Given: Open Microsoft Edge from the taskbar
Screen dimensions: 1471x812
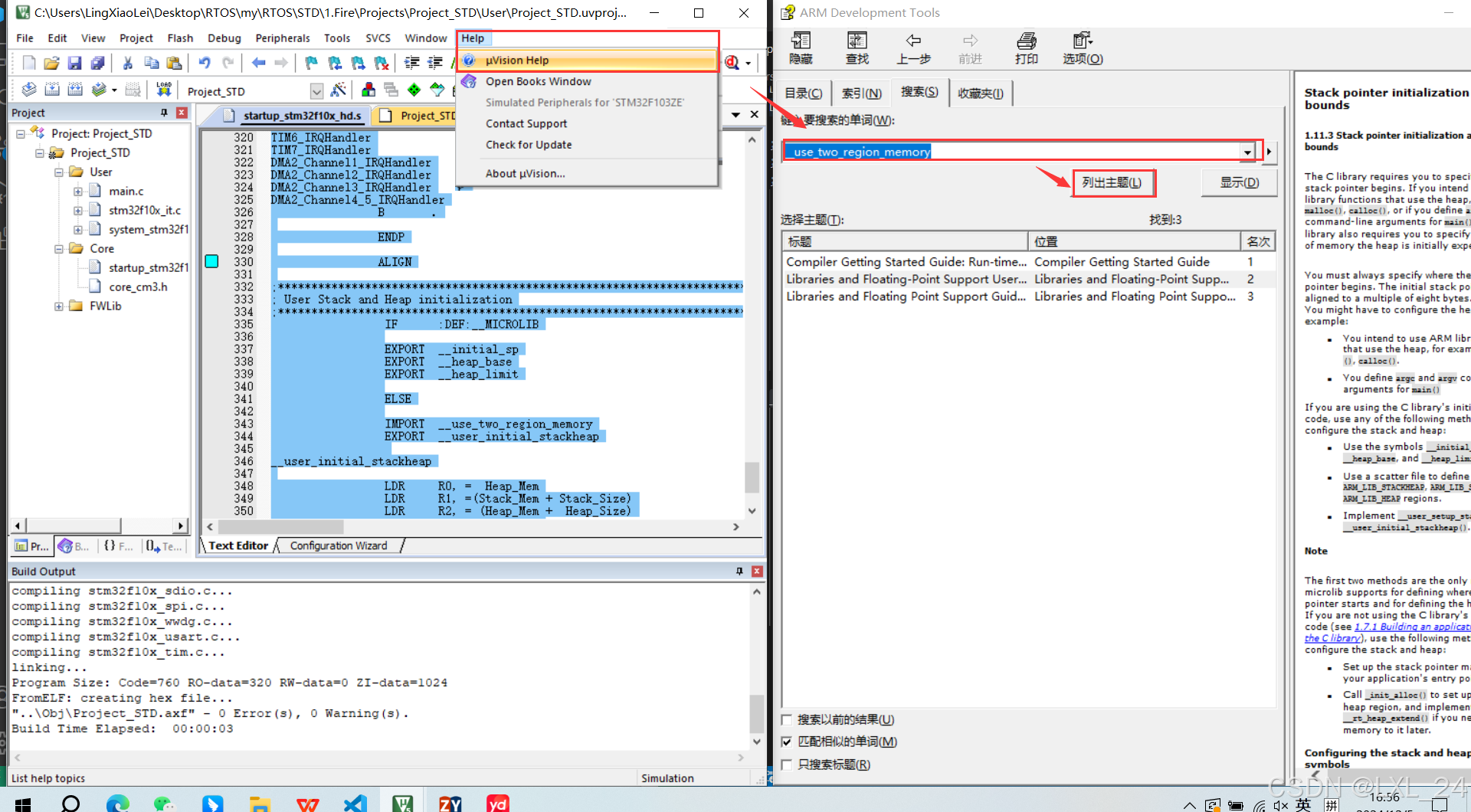Looking at the screenshot, I should click(118, 804).
